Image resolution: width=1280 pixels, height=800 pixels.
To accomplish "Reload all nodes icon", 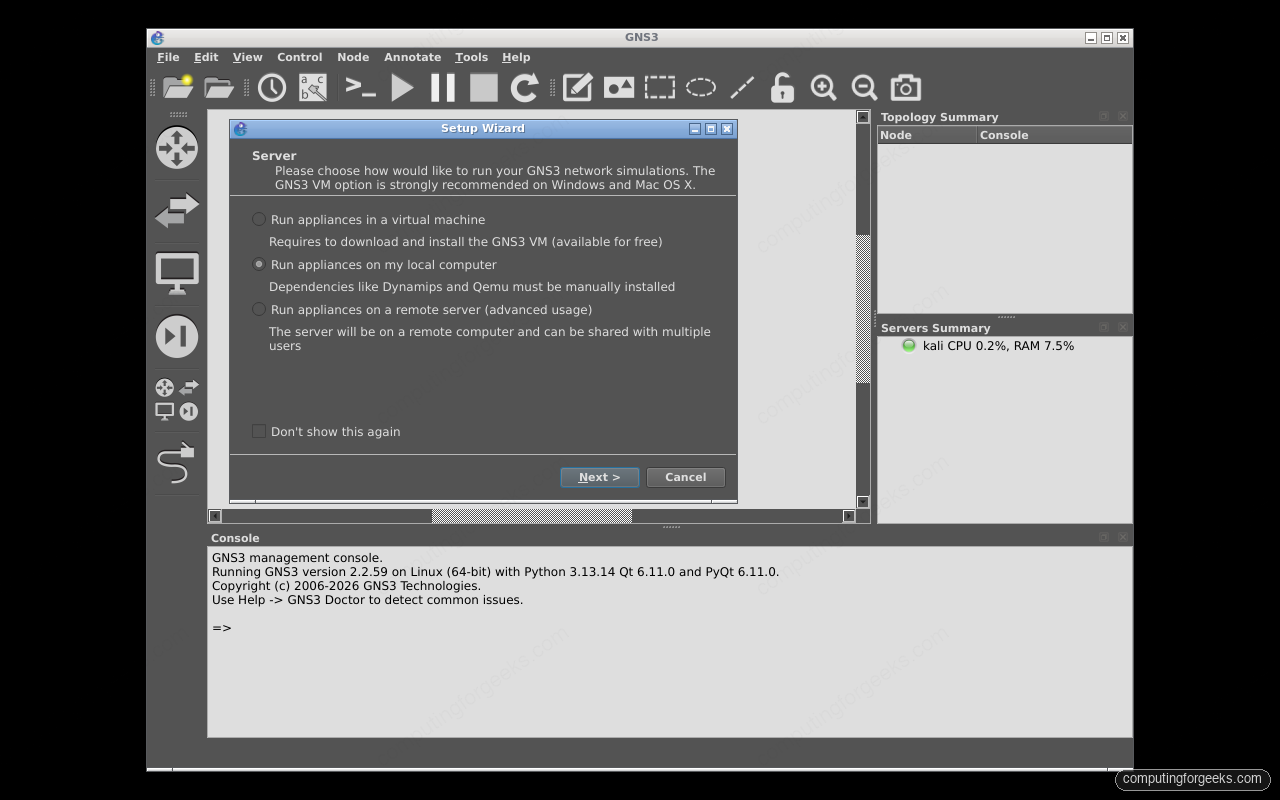I will coord(525,87).
